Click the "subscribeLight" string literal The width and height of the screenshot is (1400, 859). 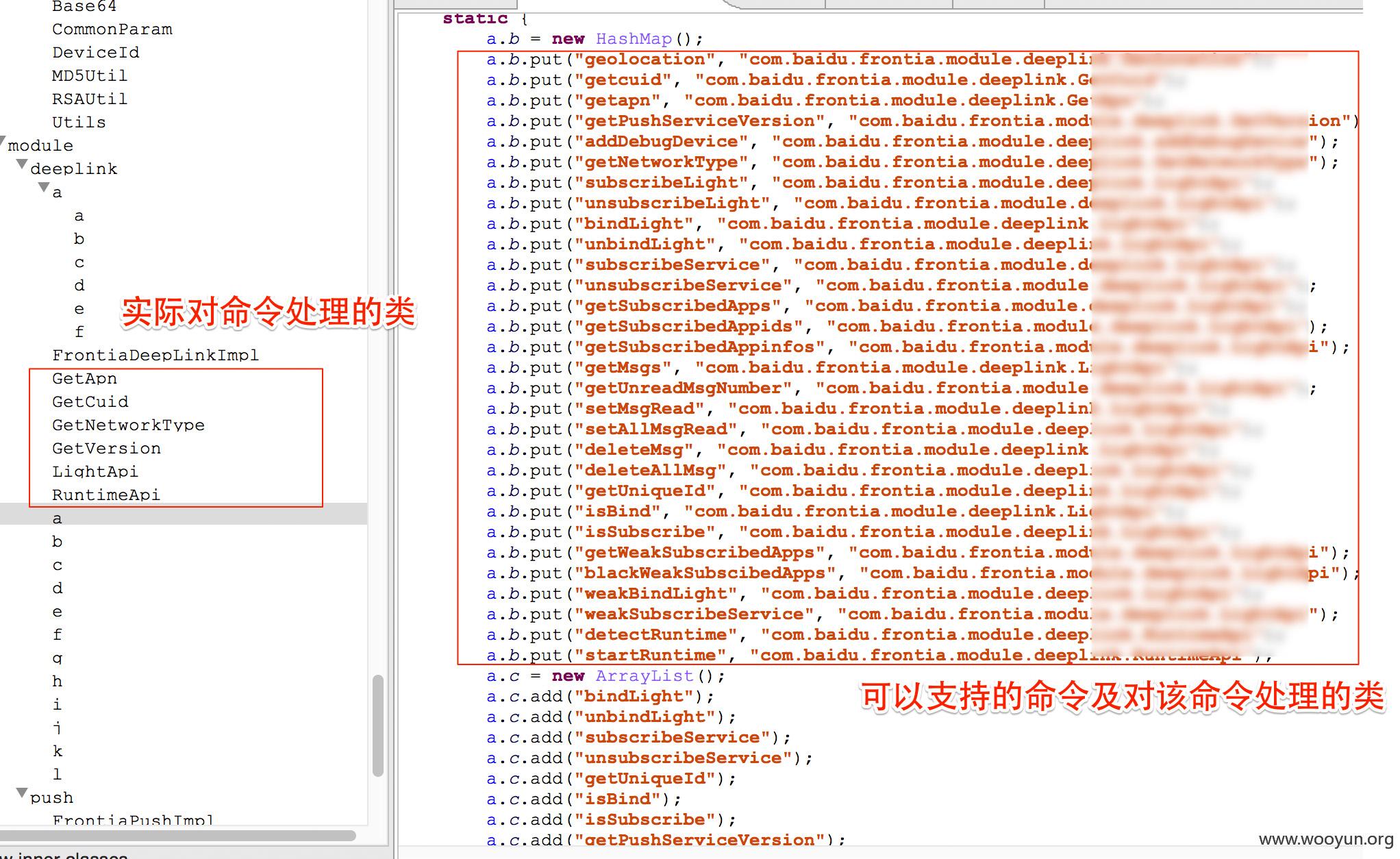pos(661,183)
